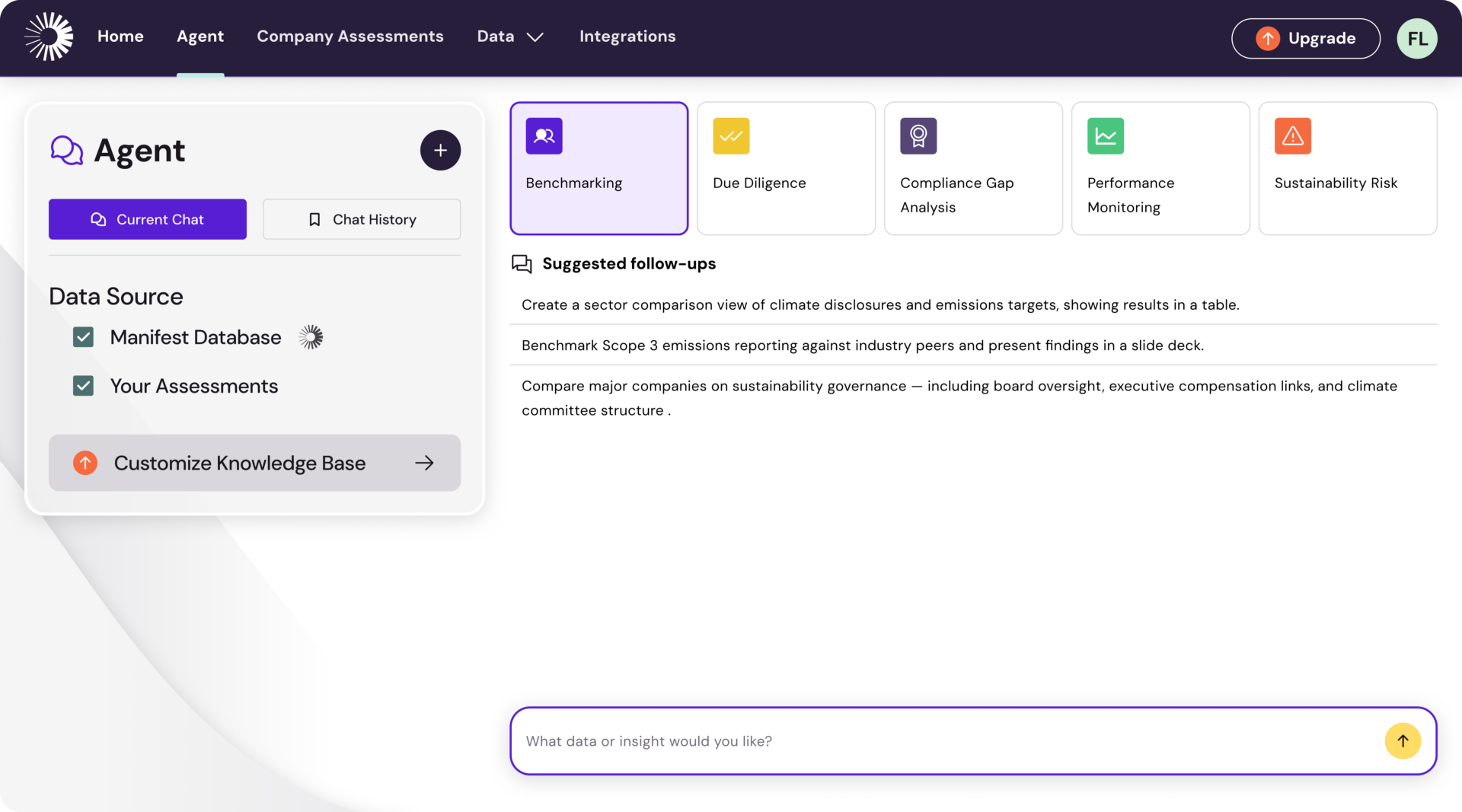Click the Due Diligence checkmark icon
The height and width of the screenshot is (812, 1462).
[x=731, y=136]
